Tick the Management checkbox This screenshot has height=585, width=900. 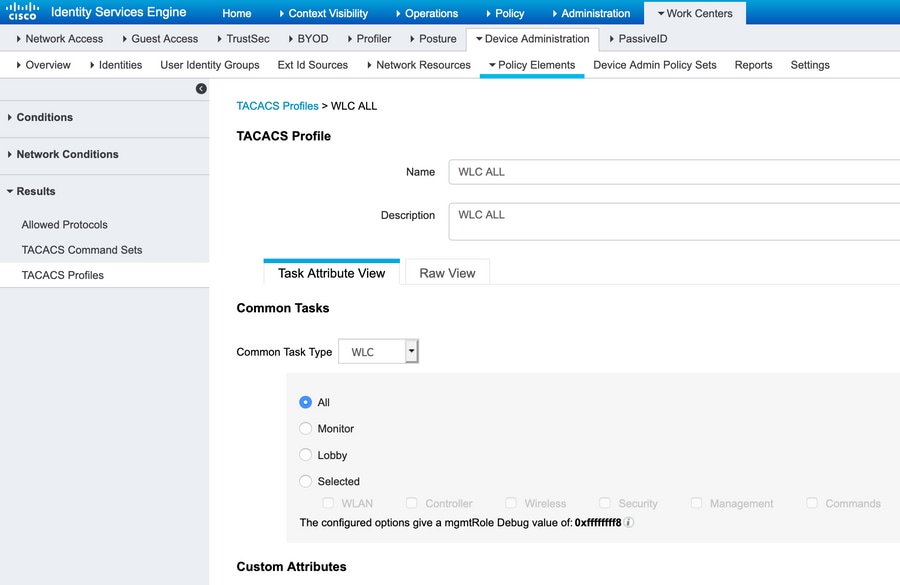click(696, 503)
